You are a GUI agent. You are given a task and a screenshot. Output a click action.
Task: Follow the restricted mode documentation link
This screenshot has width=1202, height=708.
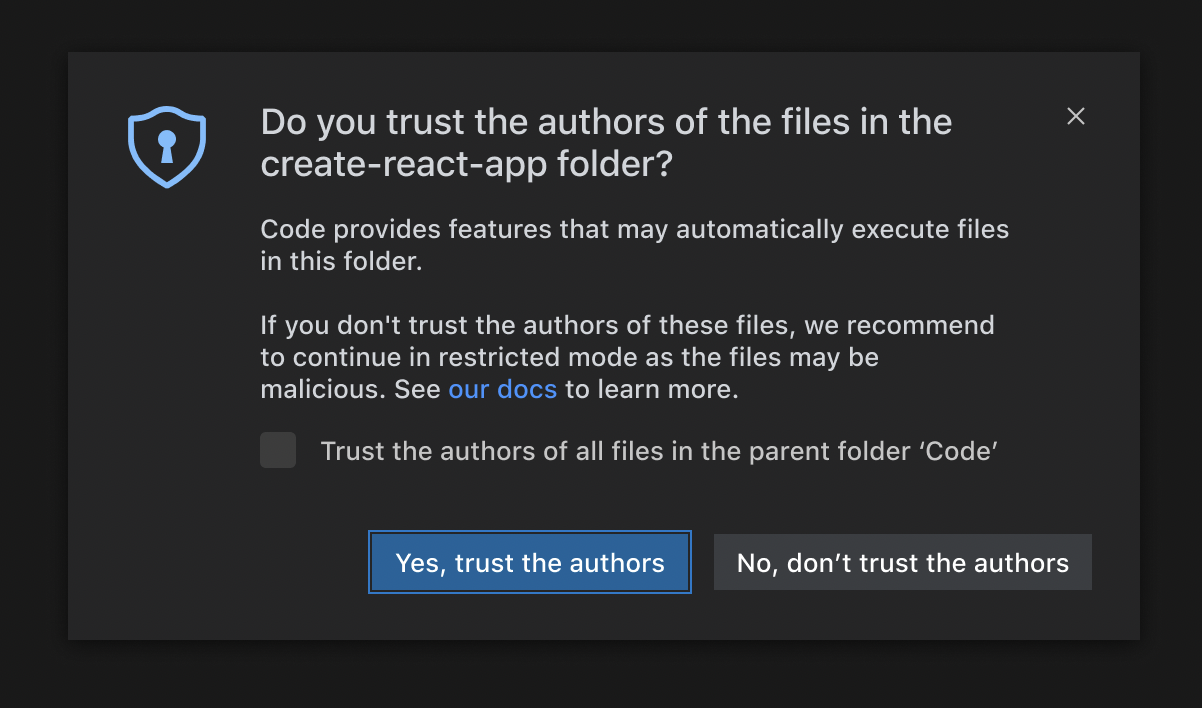point(503,389)
